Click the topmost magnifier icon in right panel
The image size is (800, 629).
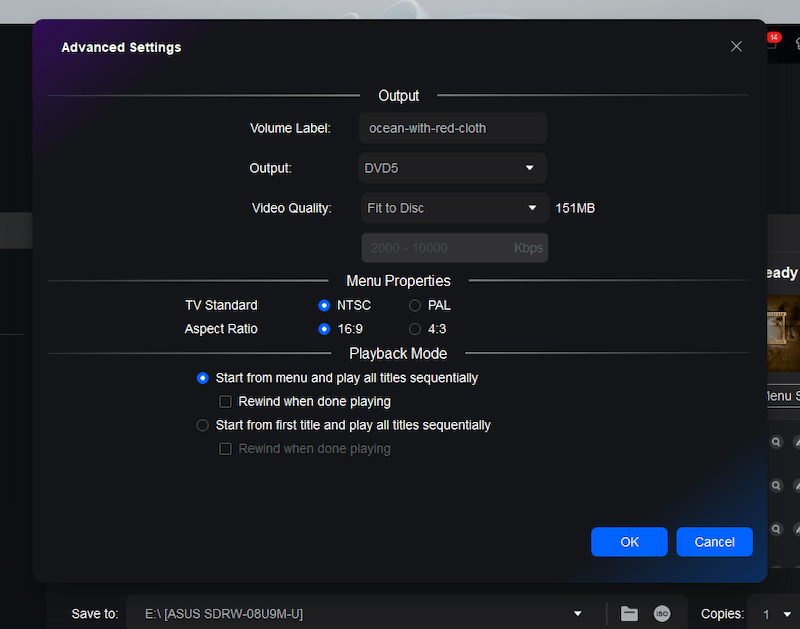pyautogui.click(x=776, y=442)
